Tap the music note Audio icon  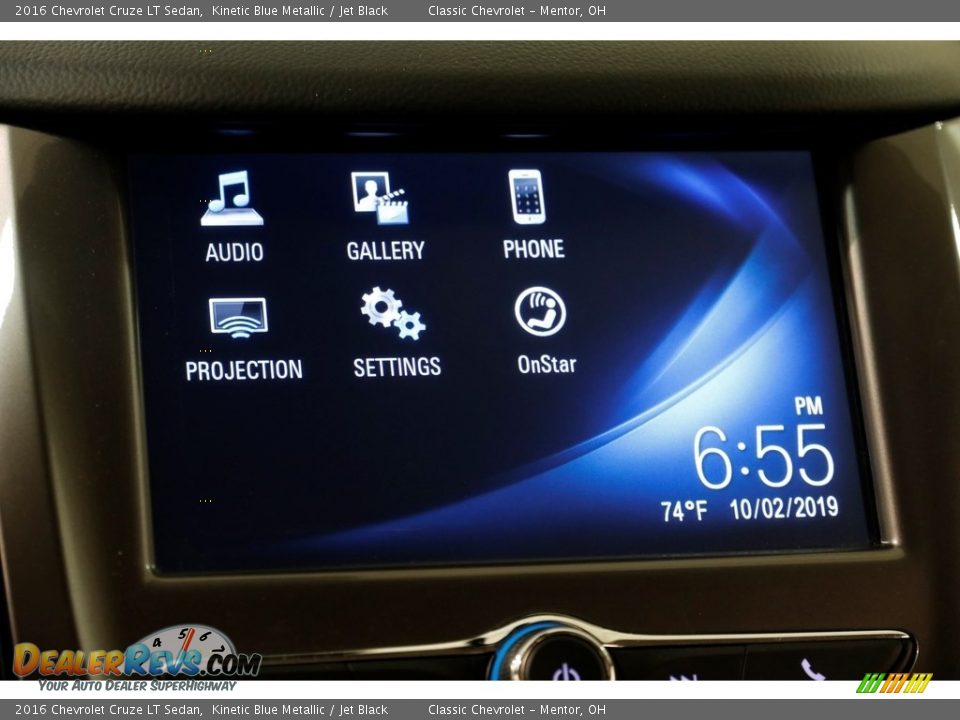click(x=232, y=198)
